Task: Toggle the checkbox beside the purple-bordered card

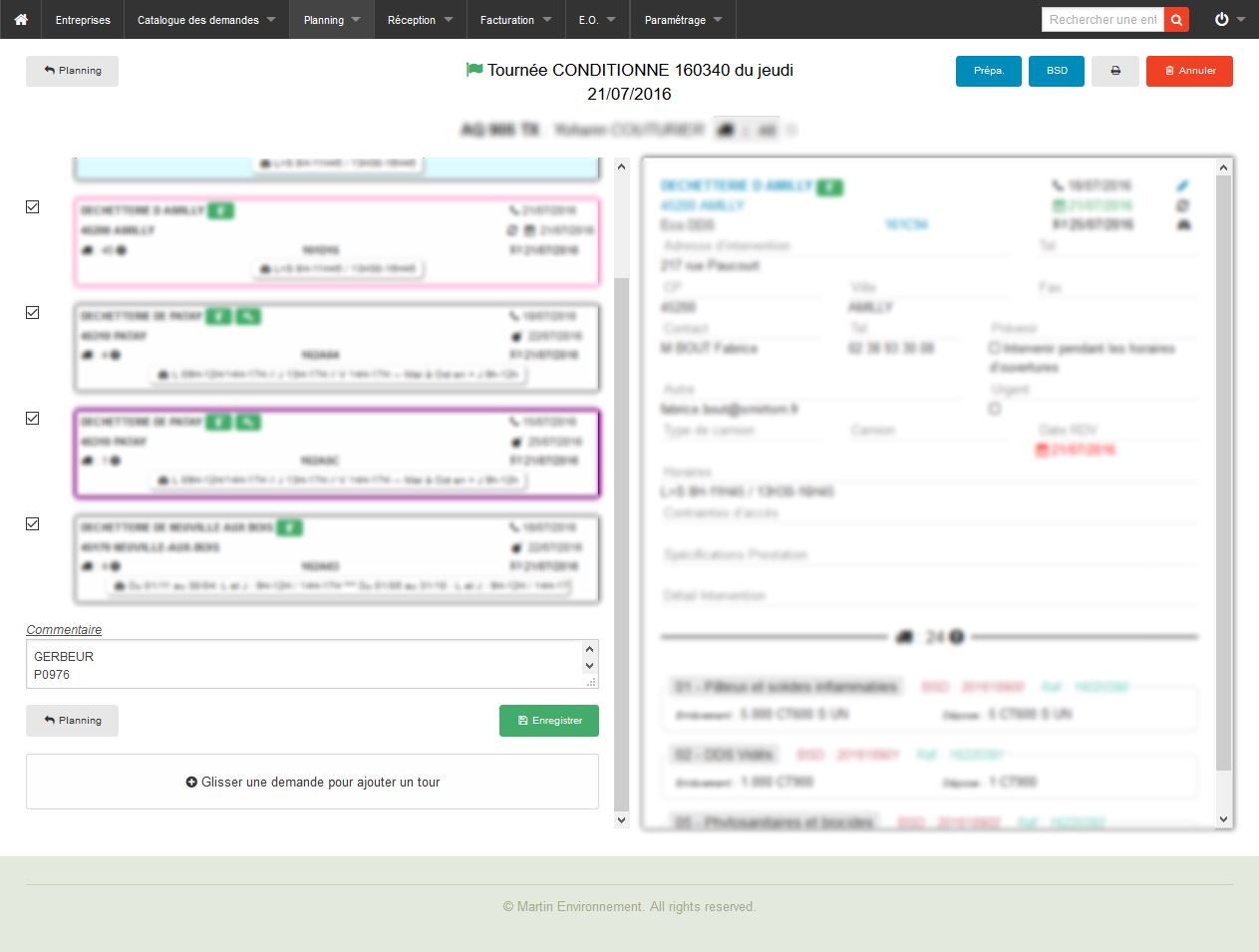Action: tap(33, 419)
